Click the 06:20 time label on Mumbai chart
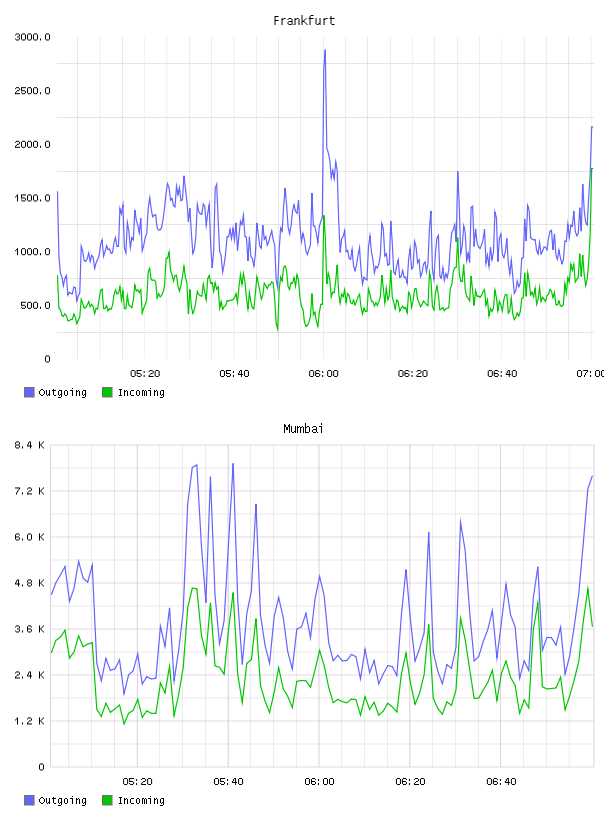The height and width of the screenshot is (816, 608). point(410,781)
